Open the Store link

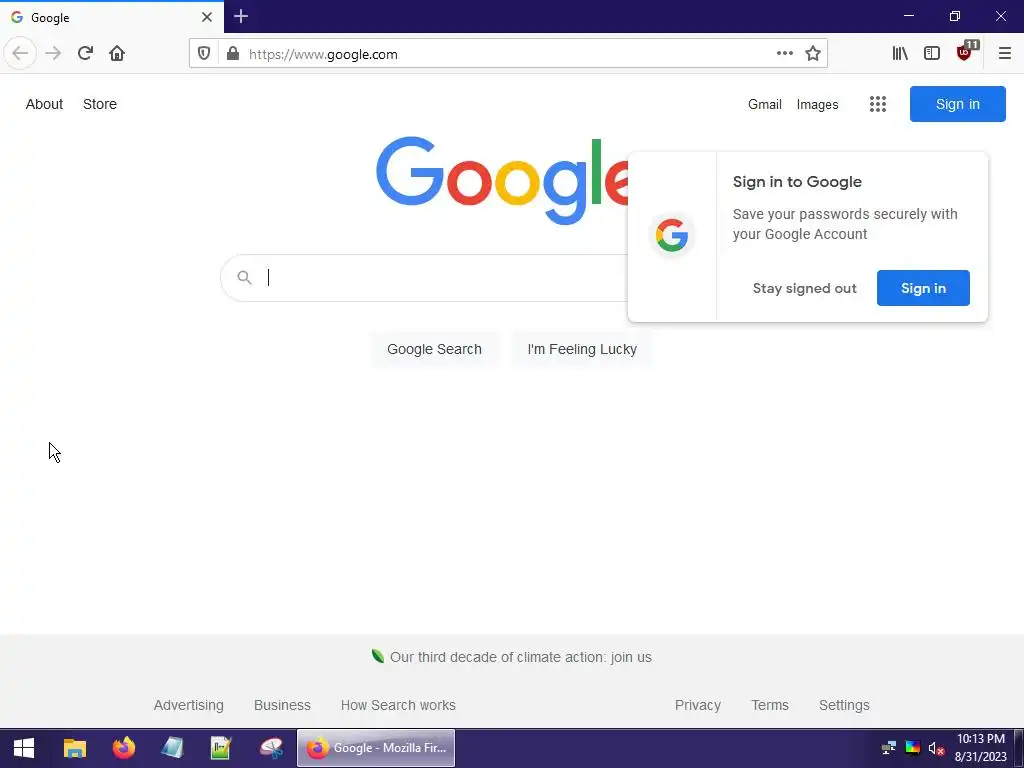pos(100,104)
